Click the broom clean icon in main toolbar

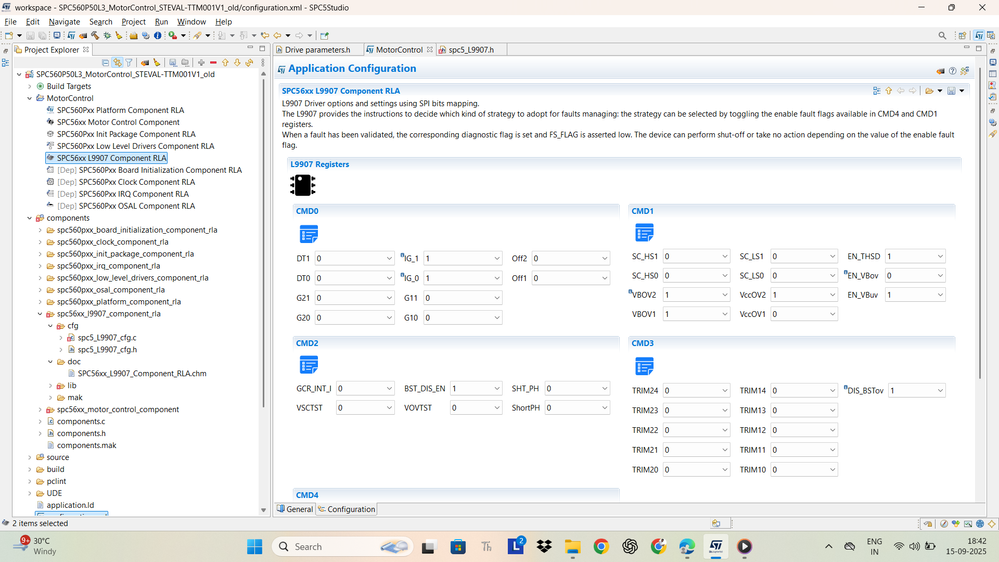click(x=119, y=36)
